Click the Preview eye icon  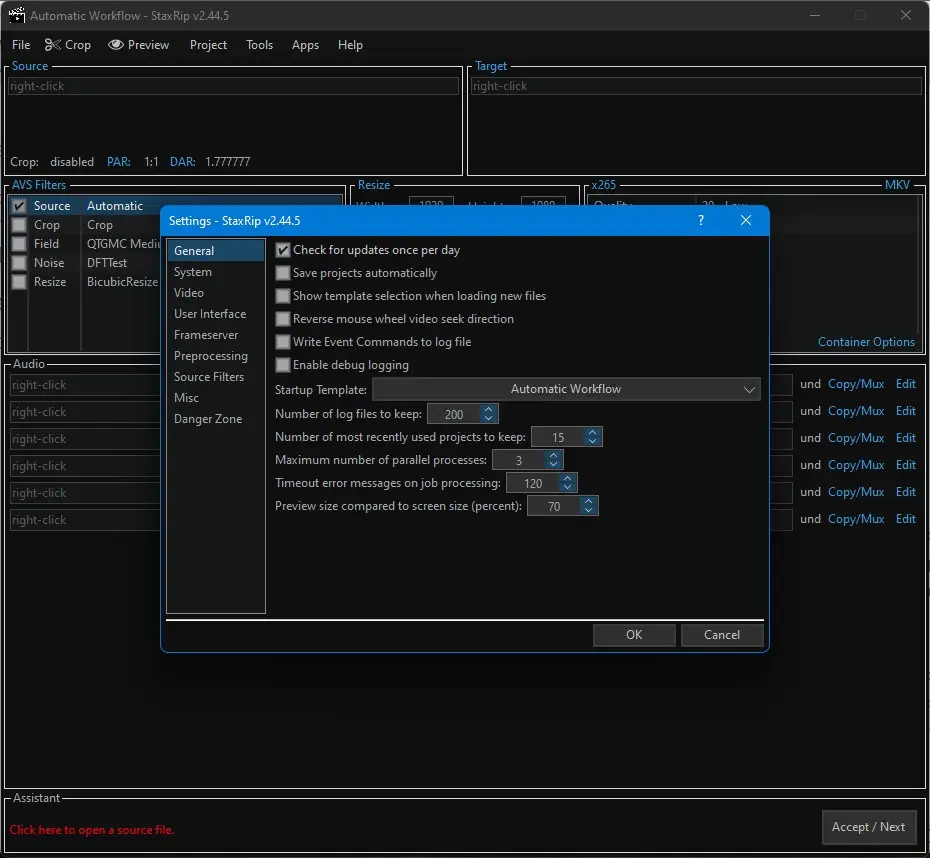116,45
